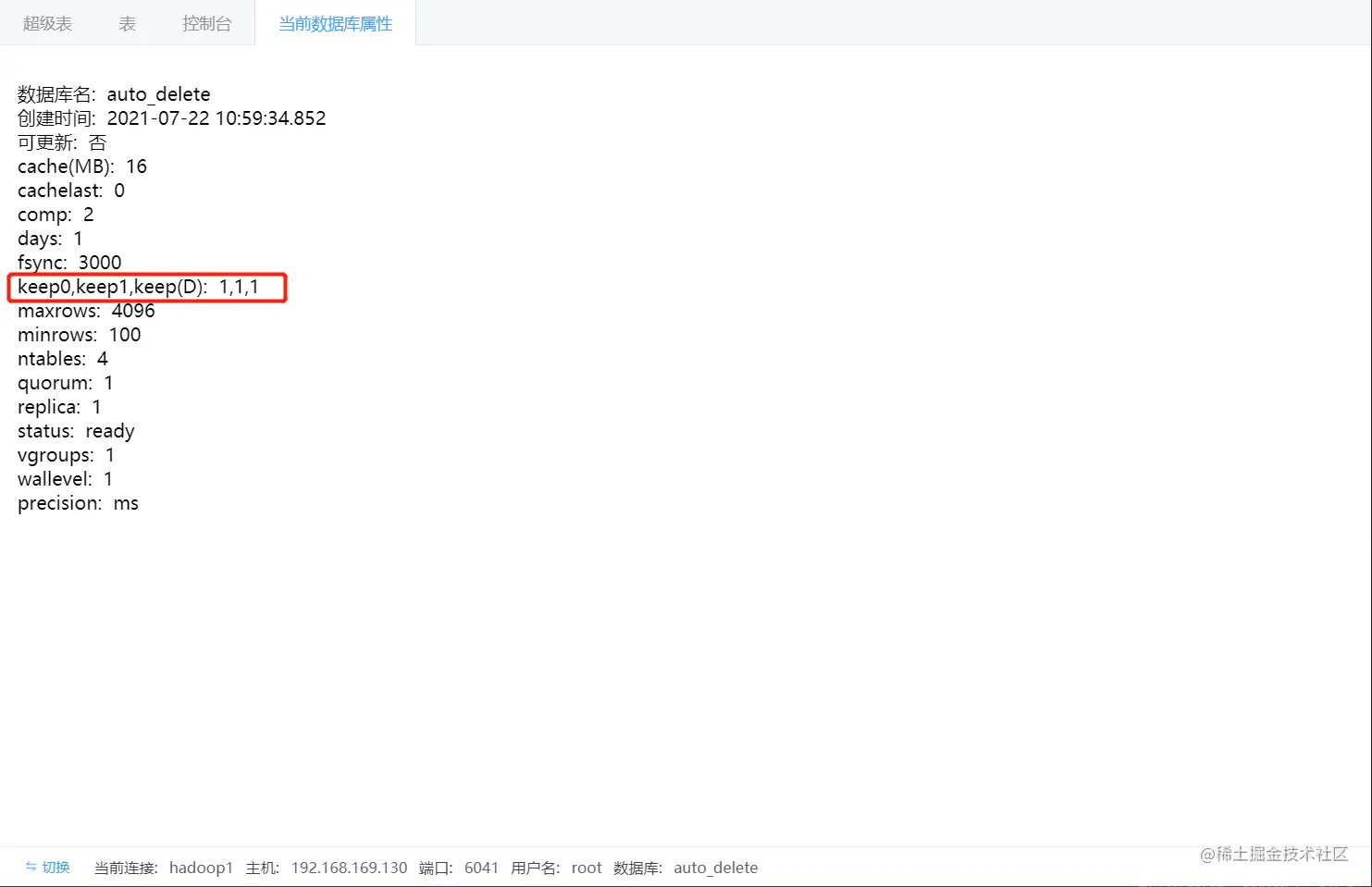Click the 用户名: root status entry
Image resolution: width=1372 pixels, height=887 pixels.
coord(556,868)
